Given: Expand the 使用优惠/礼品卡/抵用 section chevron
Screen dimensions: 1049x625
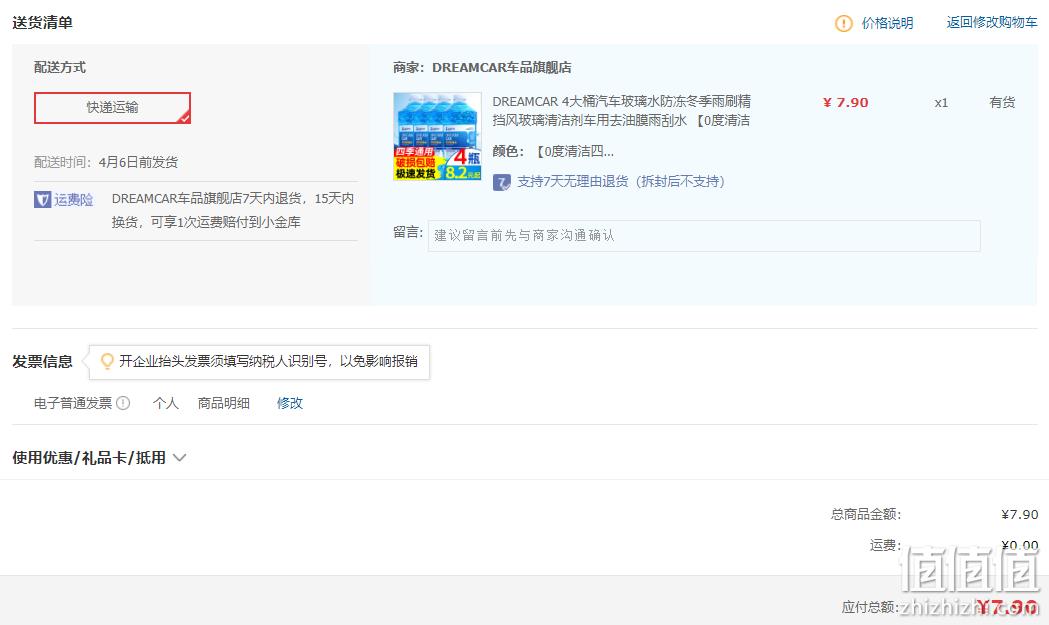Looking at the screenshot, I should click(179, 458).
